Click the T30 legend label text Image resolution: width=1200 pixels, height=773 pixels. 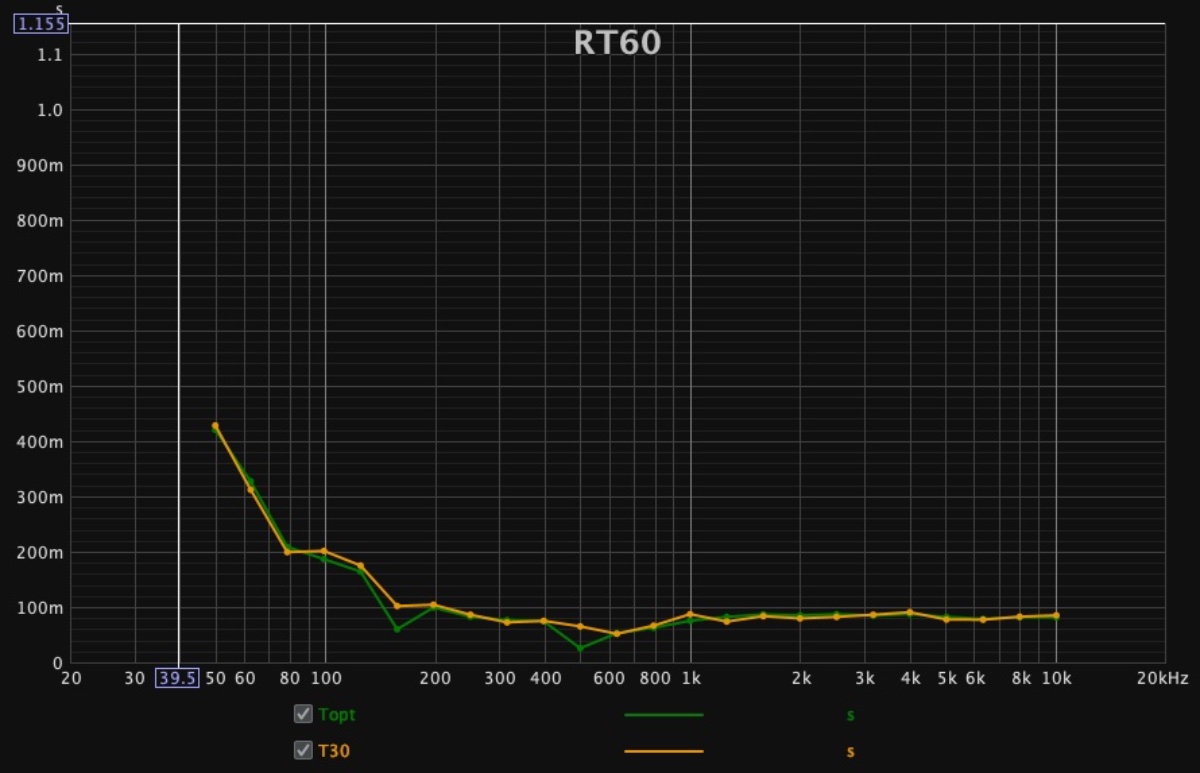coord(334,751)
